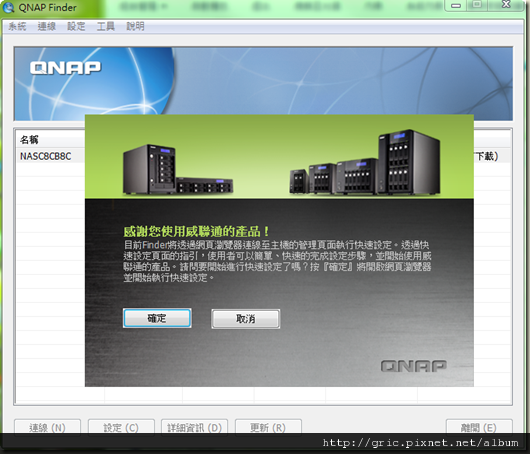Open the 連線 menu
The width and height of the screenshot is (530, 454).
(47, 26)
